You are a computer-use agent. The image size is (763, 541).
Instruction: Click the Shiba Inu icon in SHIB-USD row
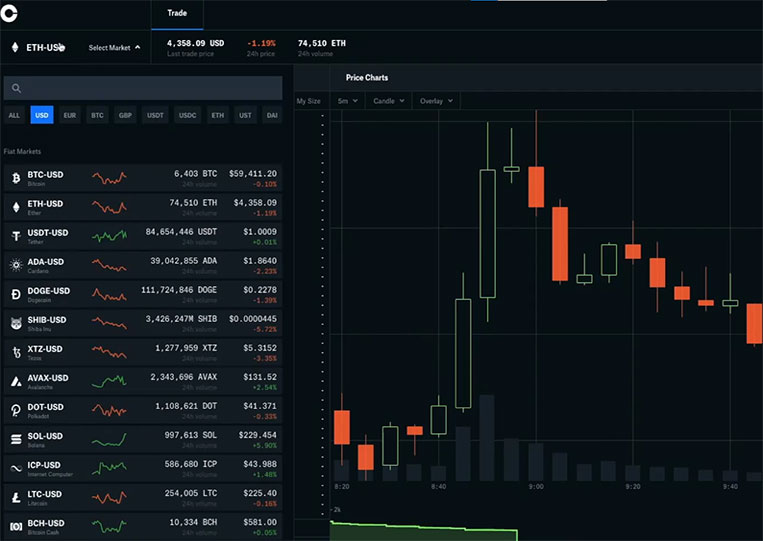point(16,324)
